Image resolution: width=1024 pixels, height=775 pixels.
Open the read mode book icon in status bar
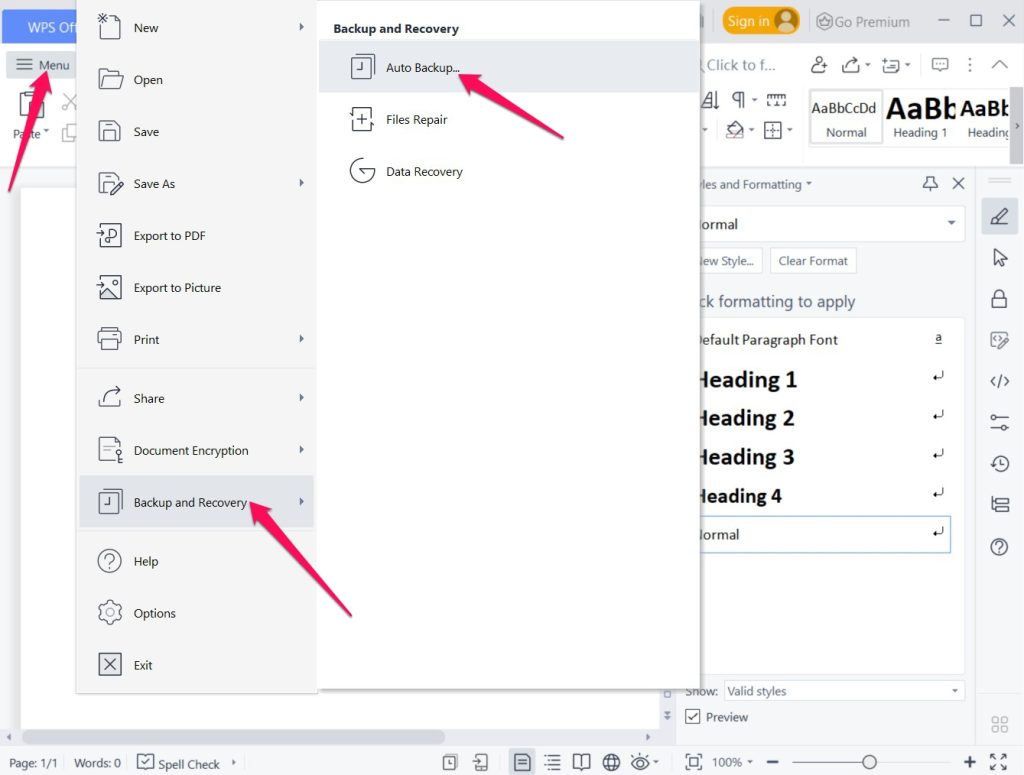click(581, 761)
